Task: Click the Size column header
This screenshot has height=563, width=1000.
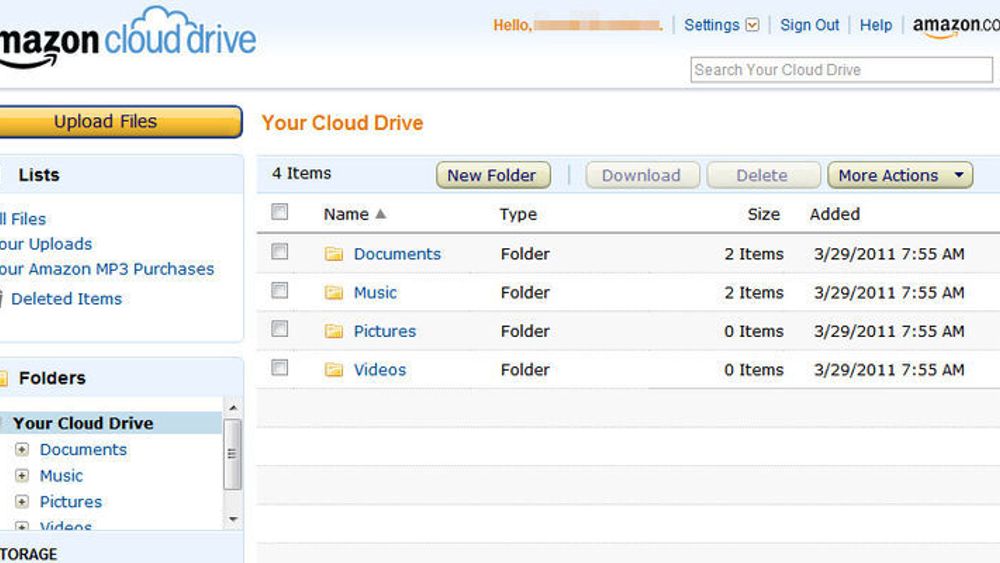Action: point(763,214)
